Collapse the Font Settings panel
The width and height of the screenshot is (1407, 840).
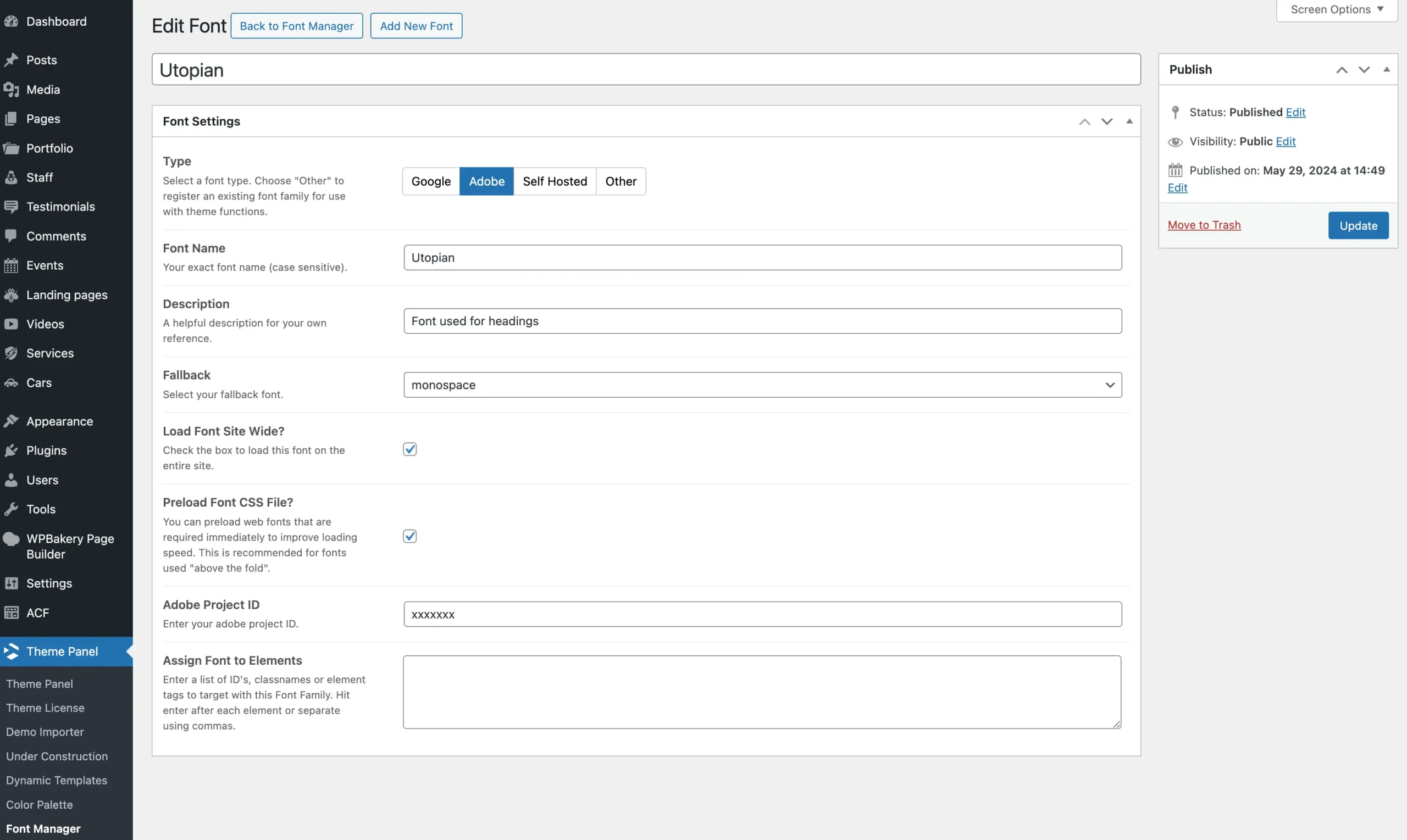(1129, 122)
